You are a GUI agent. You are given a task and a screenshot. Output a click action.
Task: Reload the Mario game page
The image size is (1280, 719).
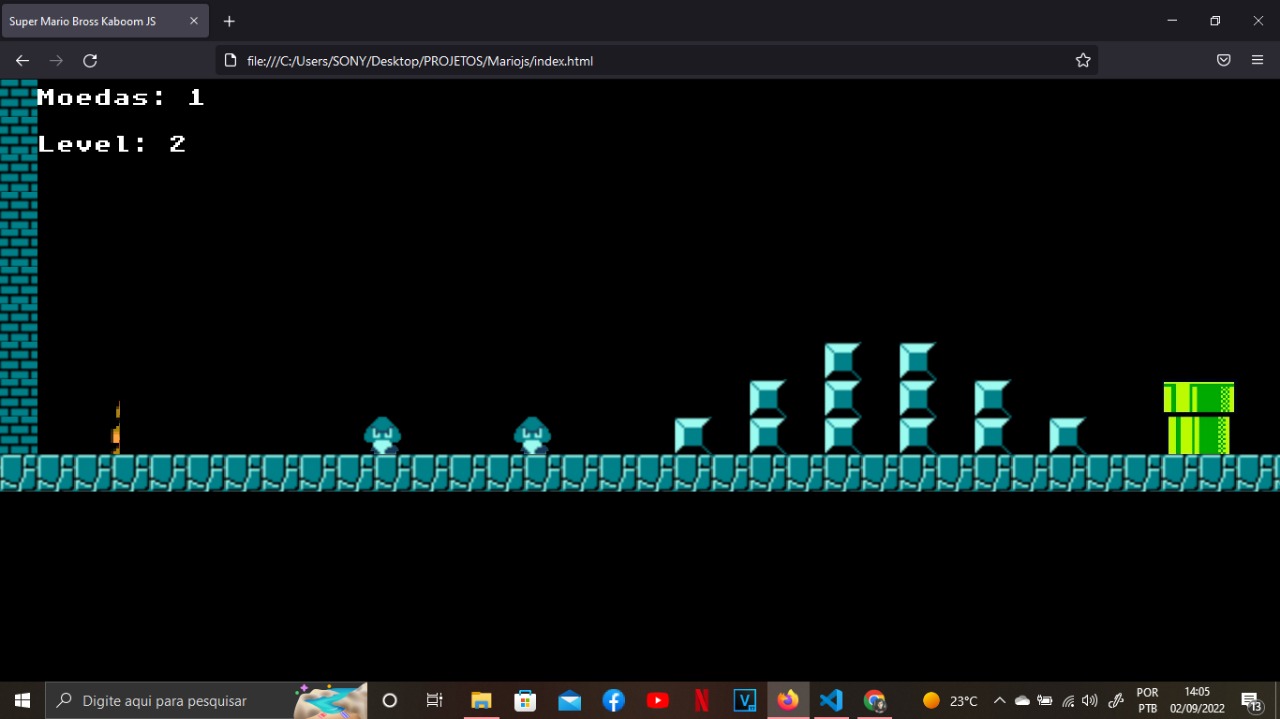[x=90, y=61]
